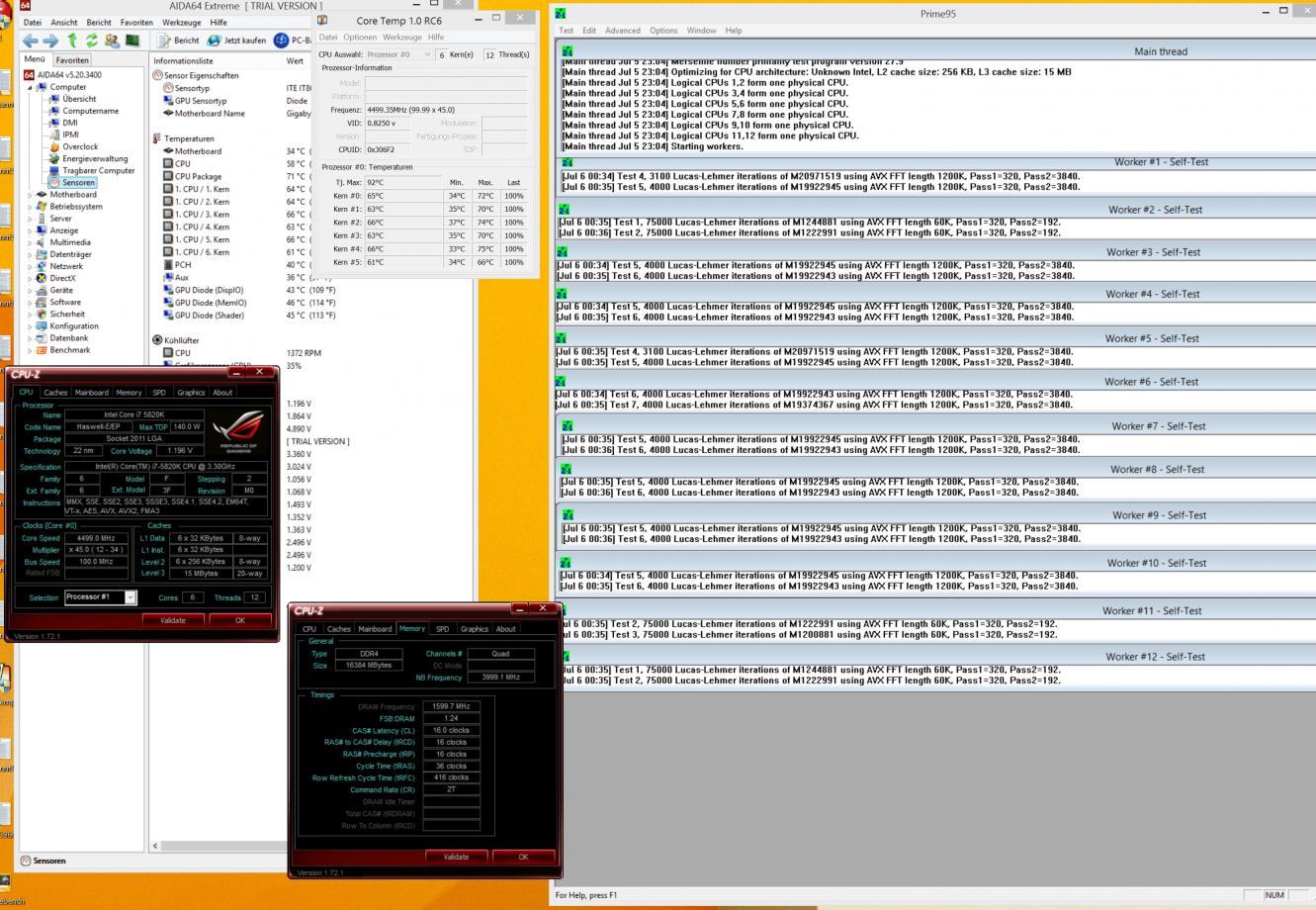
Task: Open Test menu in Prime95
Action: pyautogui.click(x=567, y=31)
